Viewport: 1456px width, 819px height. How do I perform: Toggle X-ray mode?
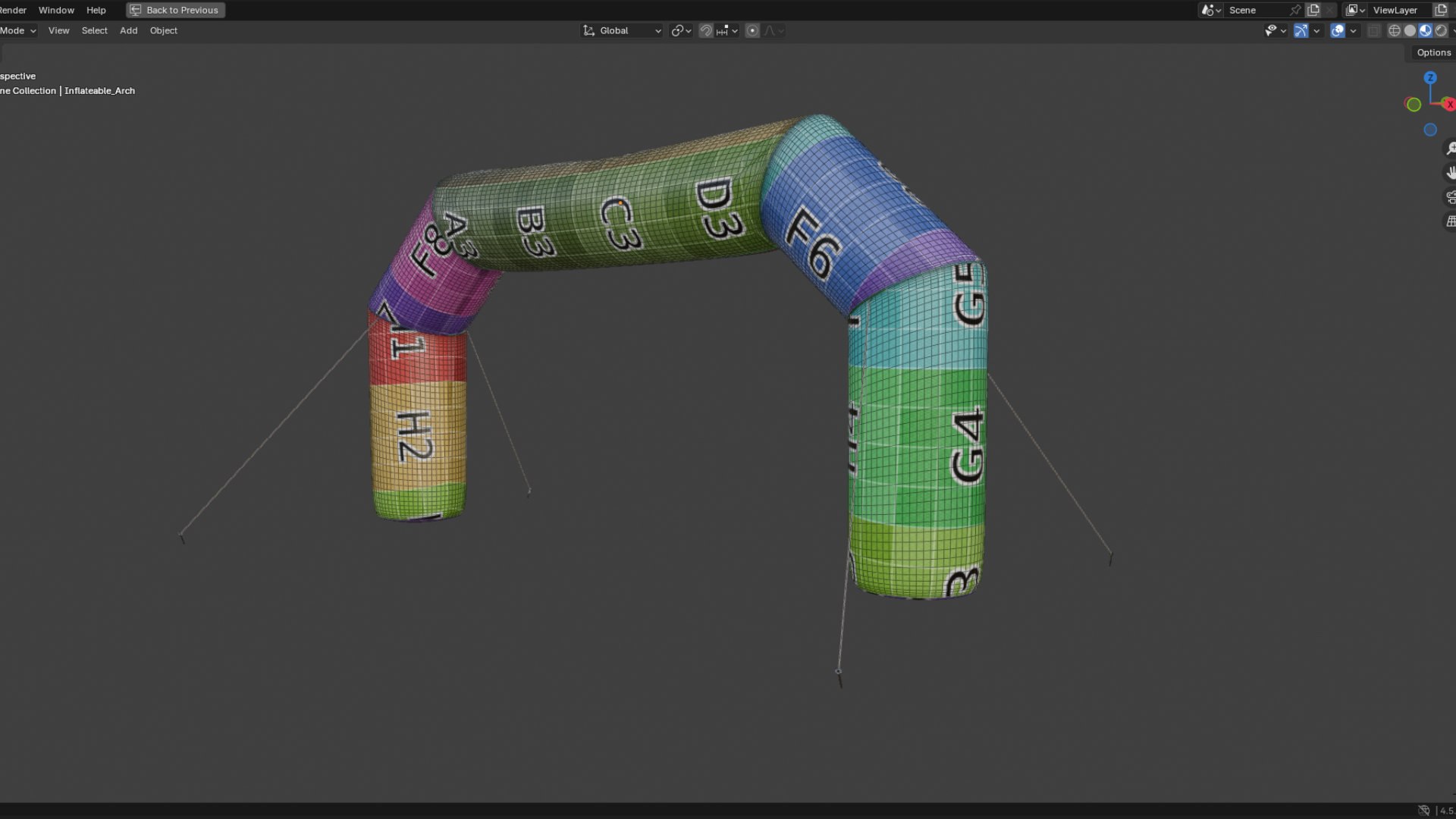click(1374, 30)
